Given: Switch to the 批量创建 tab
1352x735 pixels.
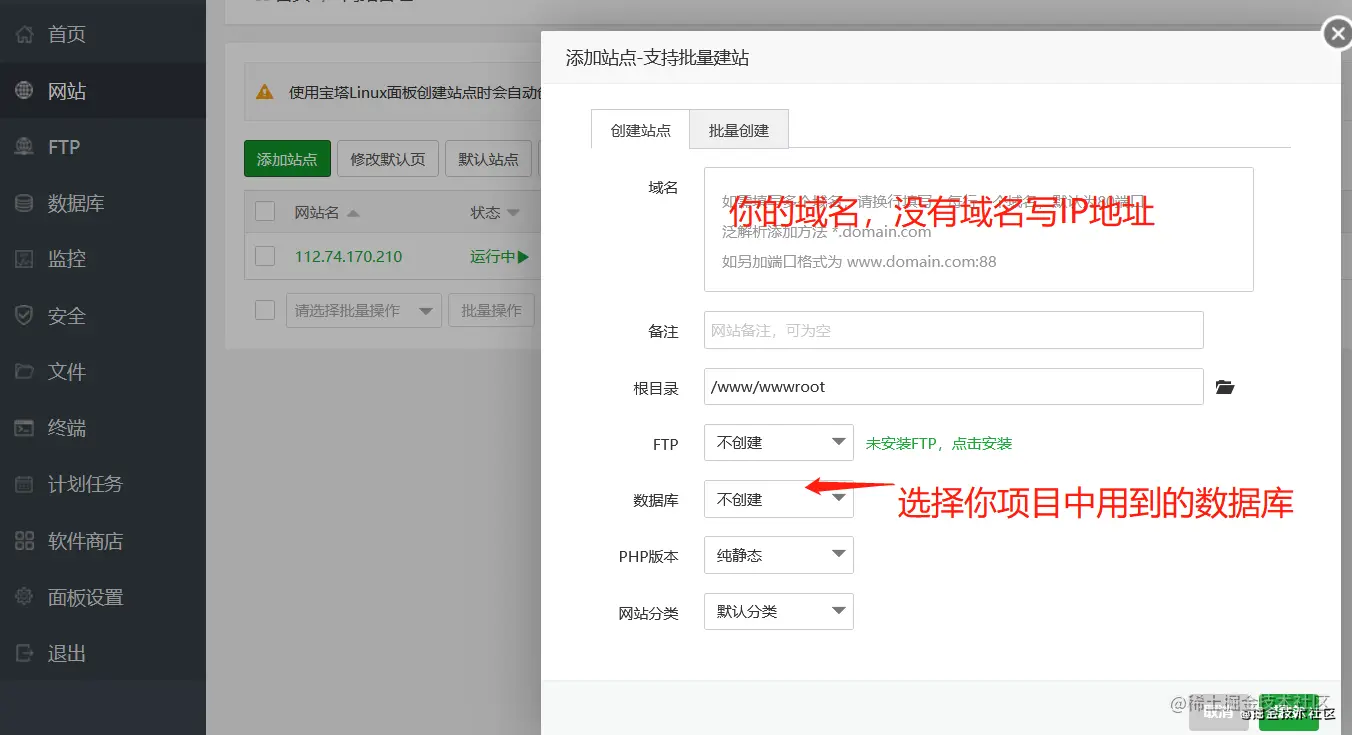Looking at the screenshot, I should coord(739,130).
